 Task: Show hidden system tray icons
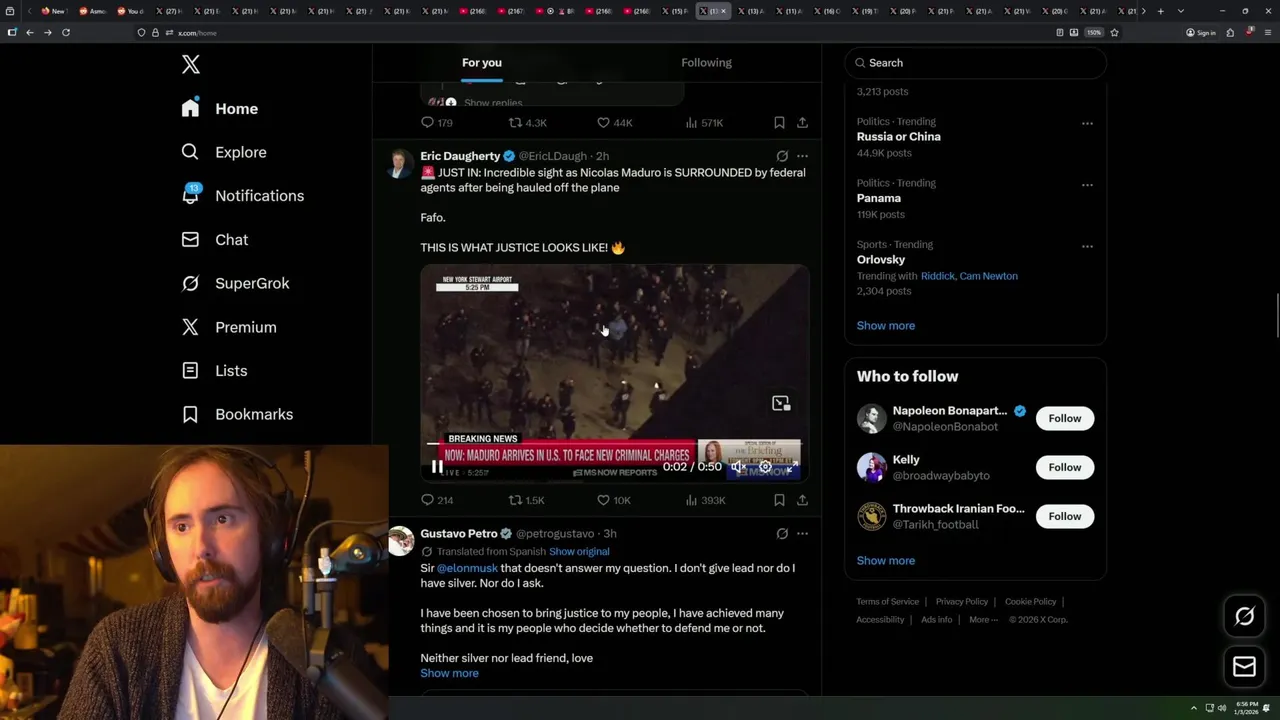coord(1193,708)
